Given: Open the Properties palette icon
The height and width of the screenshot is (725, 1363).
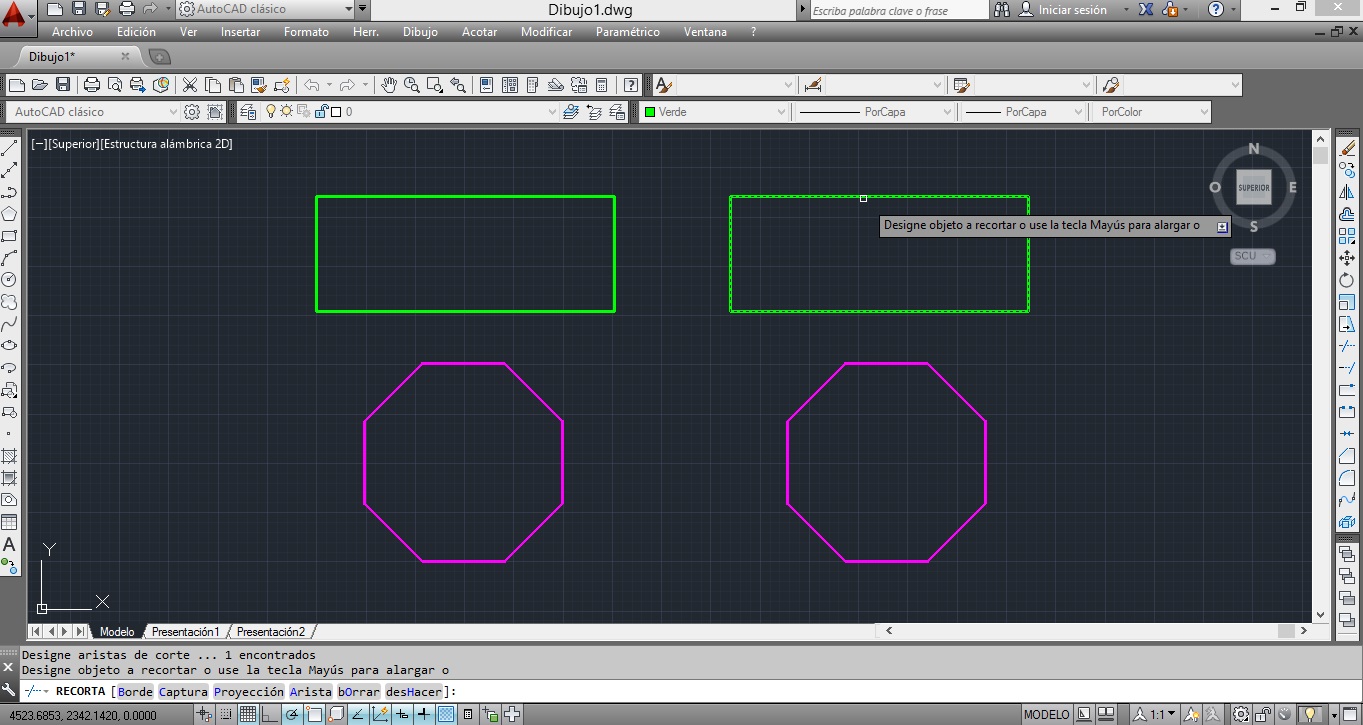Looking at the screenshot, I should point(485,85).
